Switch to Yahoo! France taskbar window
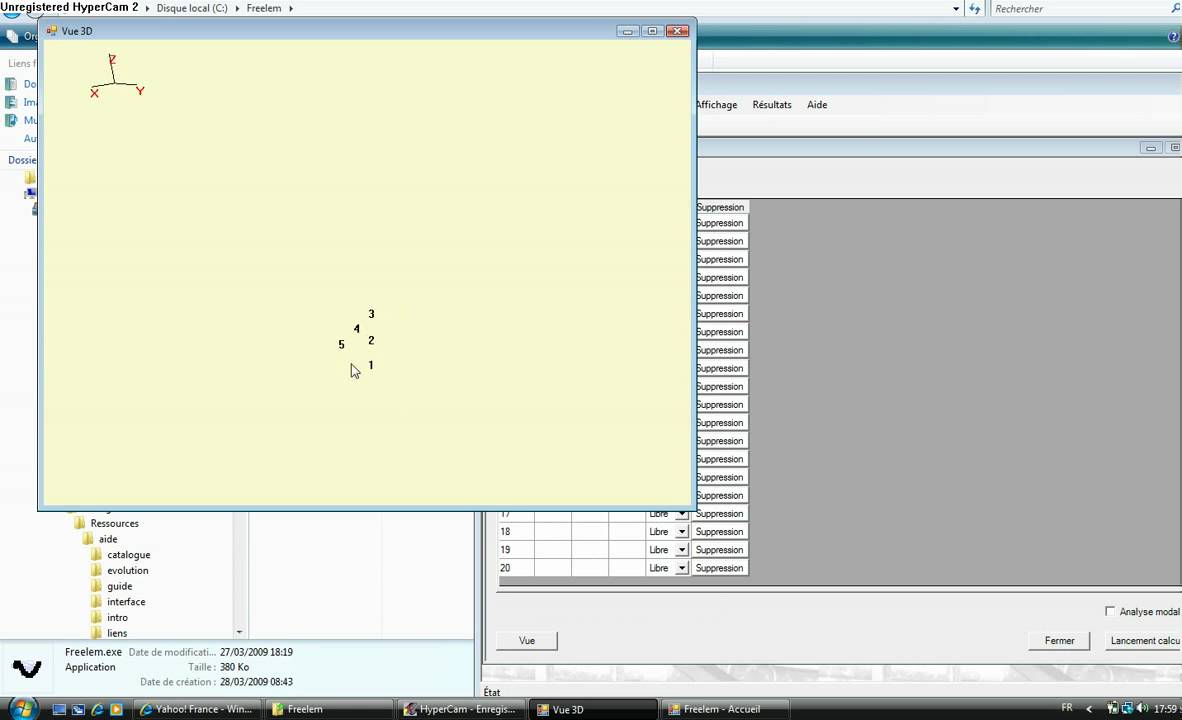This screenshot has height=720, width=1182. coord(198,709)
